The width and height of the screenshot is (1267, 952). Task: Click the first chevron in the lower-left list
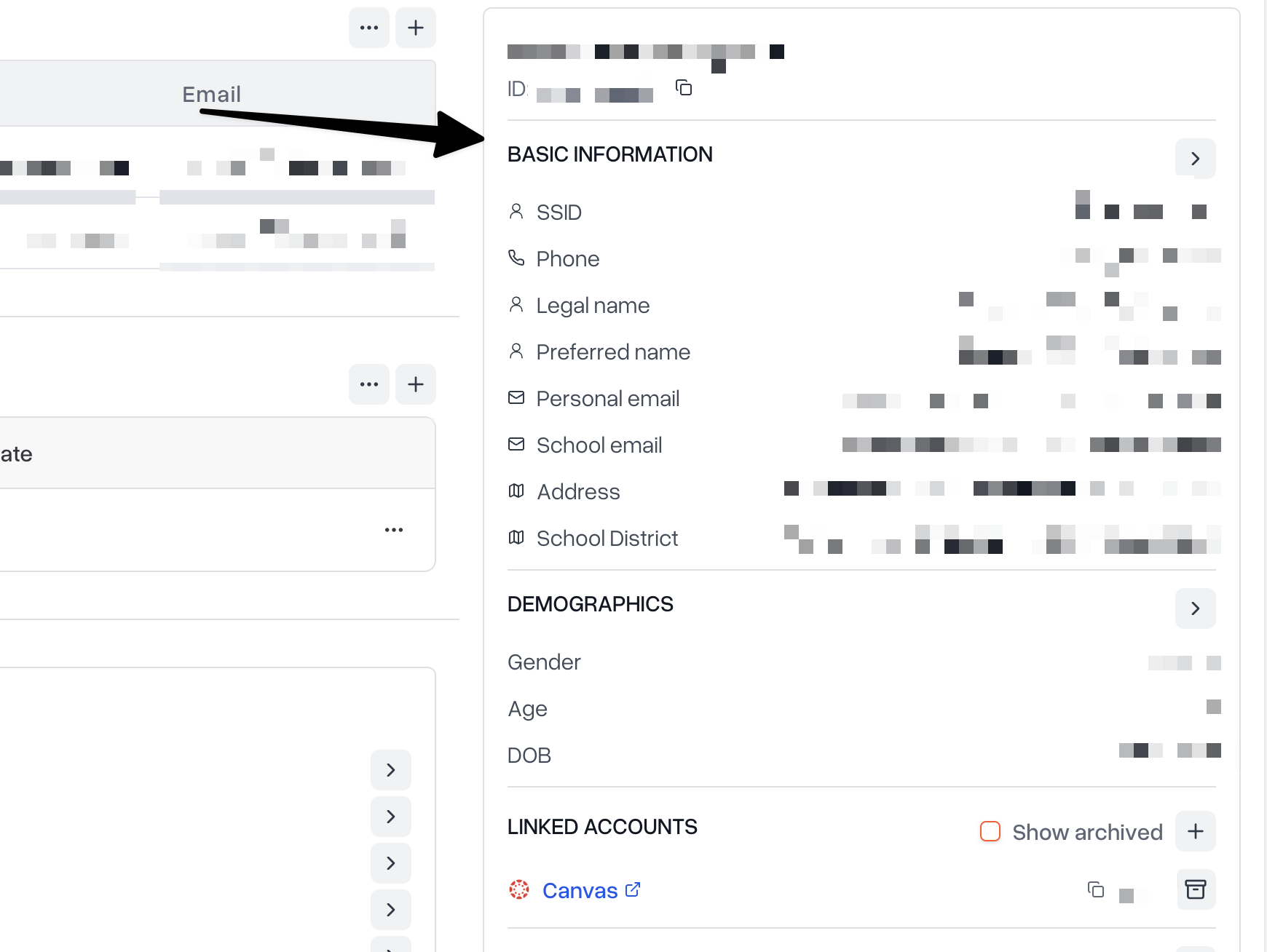click(391, 770)
